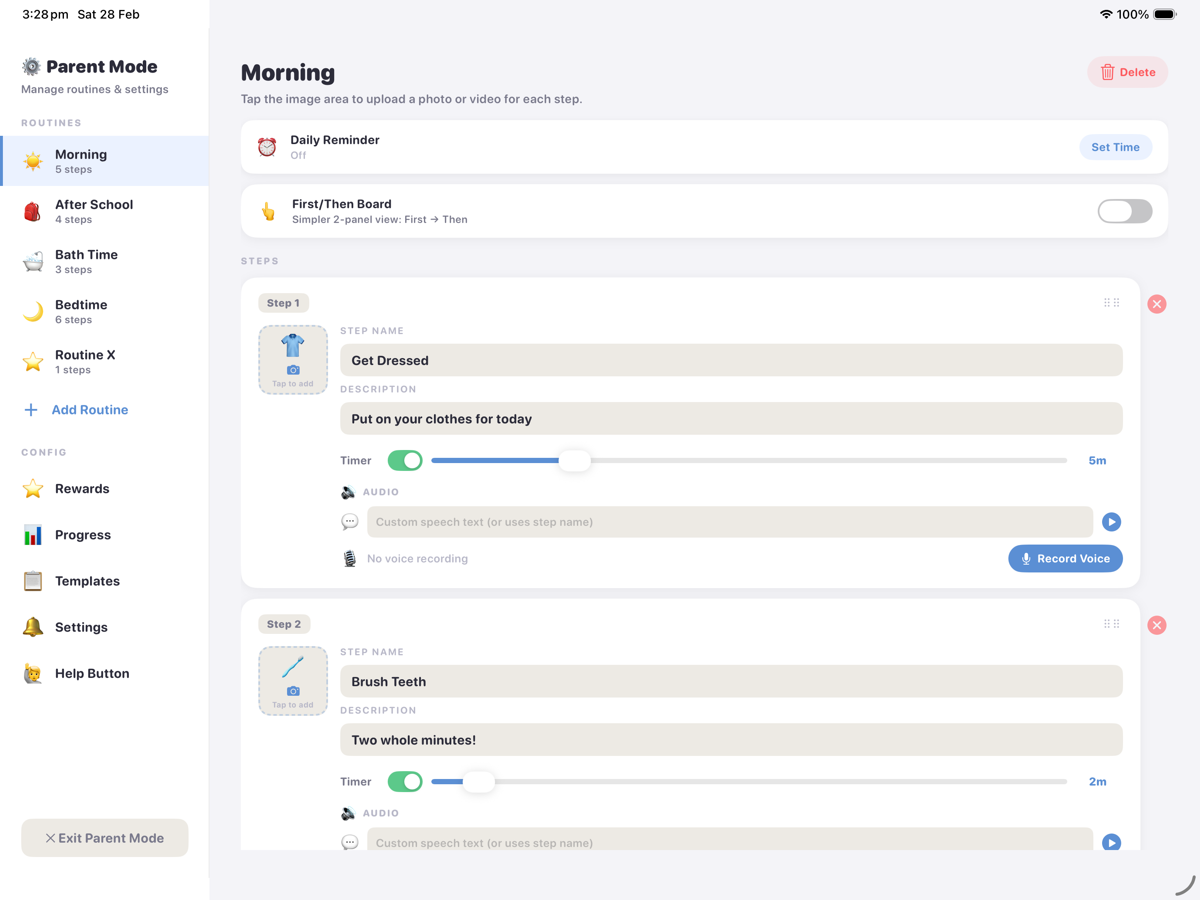Open the Templates section

[x=104, y=581]
